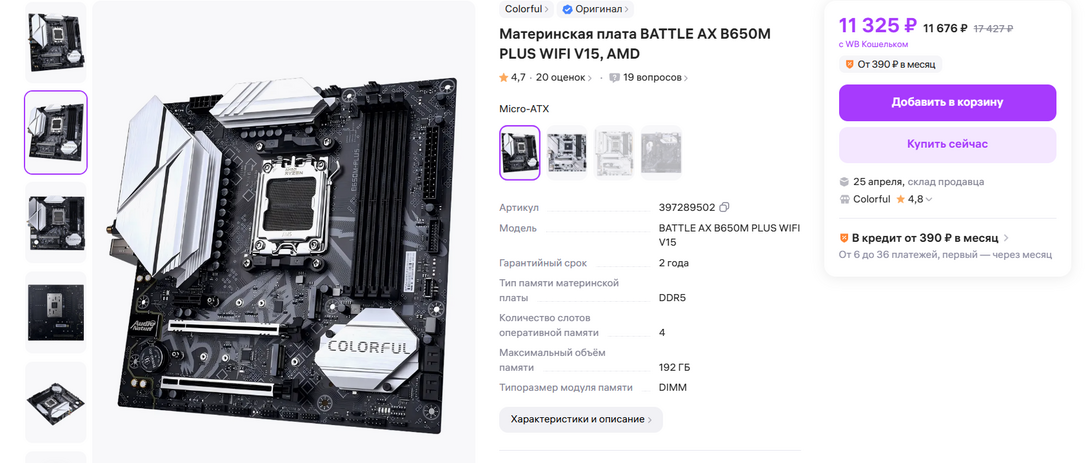Expand the seller rating 4,8 chevron
The height and width of the screenshot is (463, 1090).
(x=929, y=200)
